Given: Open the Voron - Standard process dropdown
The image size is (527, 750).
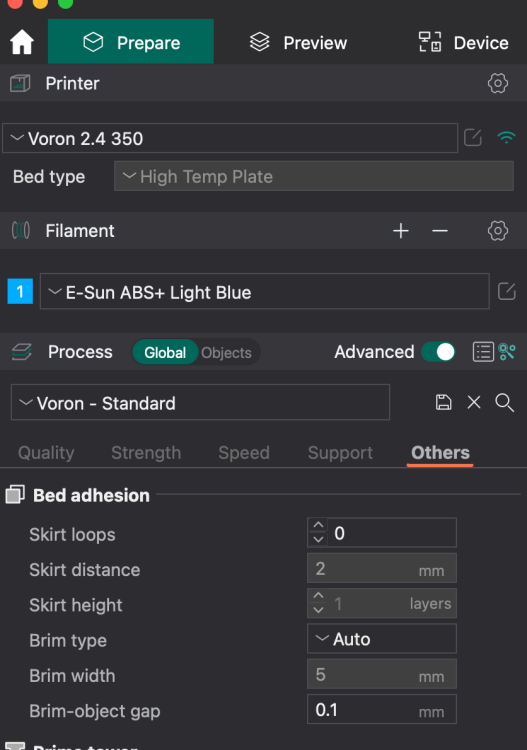Looking at the screenshot, I should (x=200, y=402).
